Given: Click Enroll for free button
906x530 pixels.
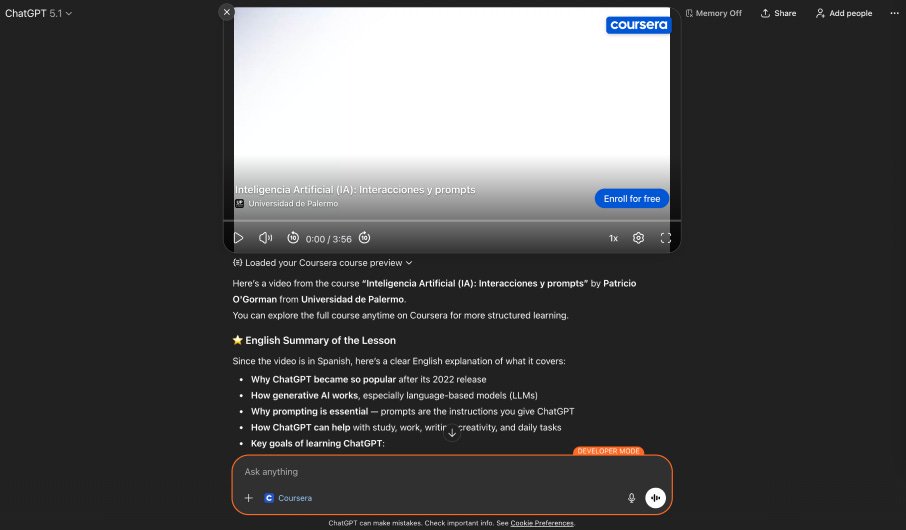Looking at the screenshot, I should tap(632, 198).
